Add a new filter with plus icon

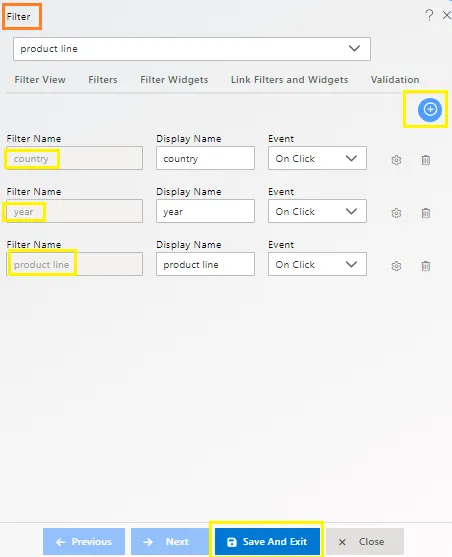(x=430, y=109)
